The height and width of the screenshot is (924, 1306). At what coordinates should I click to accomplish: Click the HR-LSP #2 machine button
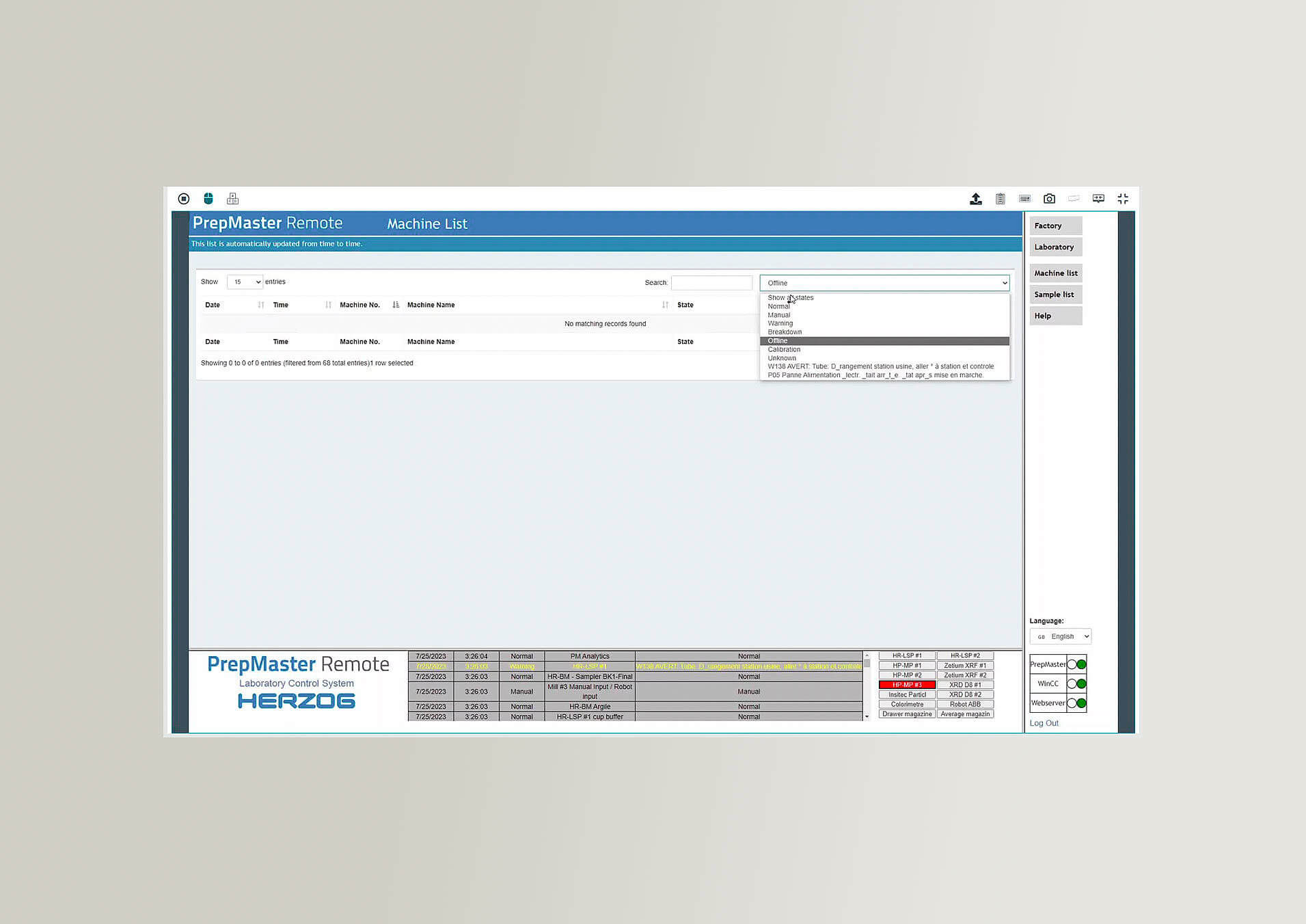tap(965, 655)
